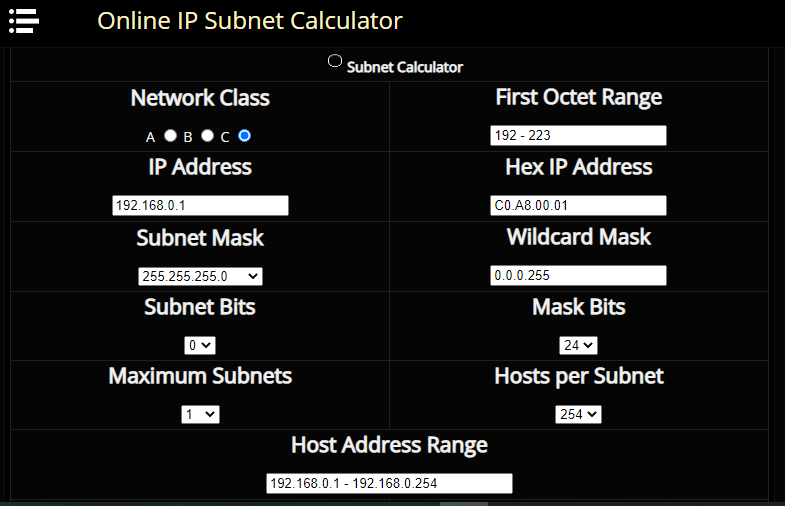Viewport: 785px width, 506px height.
Task: Select the Subnet Calculator radio button
Action: click(335, 61)
